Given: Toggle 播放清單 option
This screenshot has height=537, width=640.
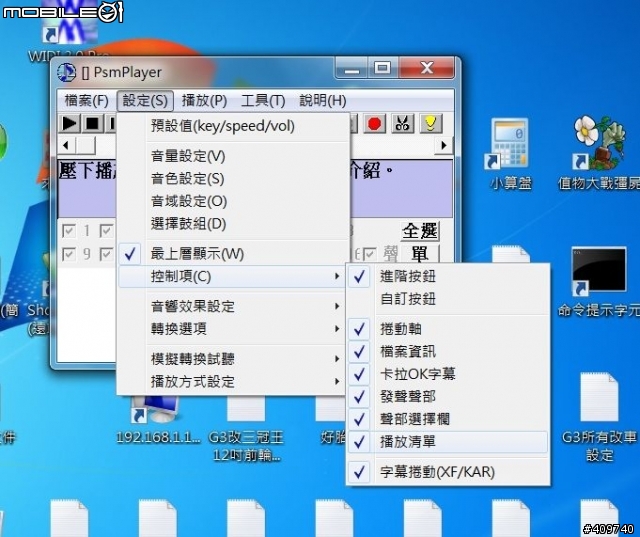Looking at the screenshot, I should 448,442.
